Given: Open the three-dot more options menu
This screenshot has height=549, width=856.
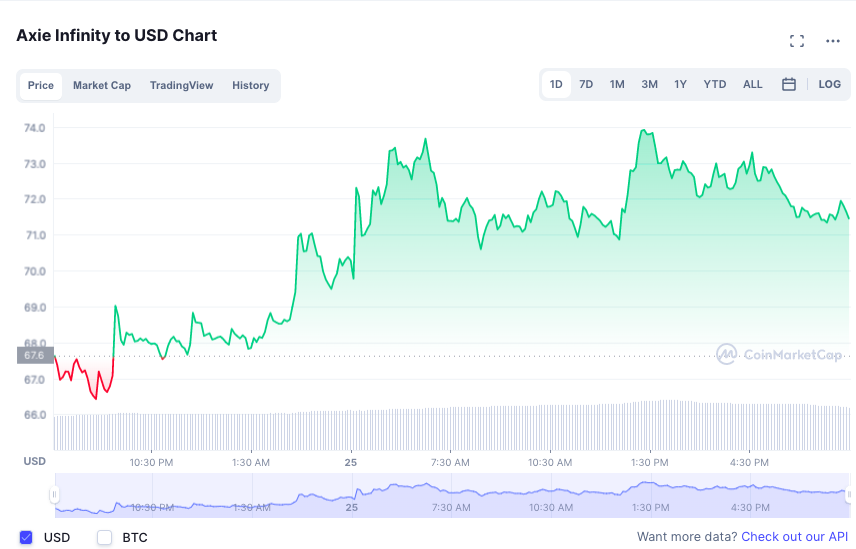Looking at the screenshot, I should coord(833,41).
